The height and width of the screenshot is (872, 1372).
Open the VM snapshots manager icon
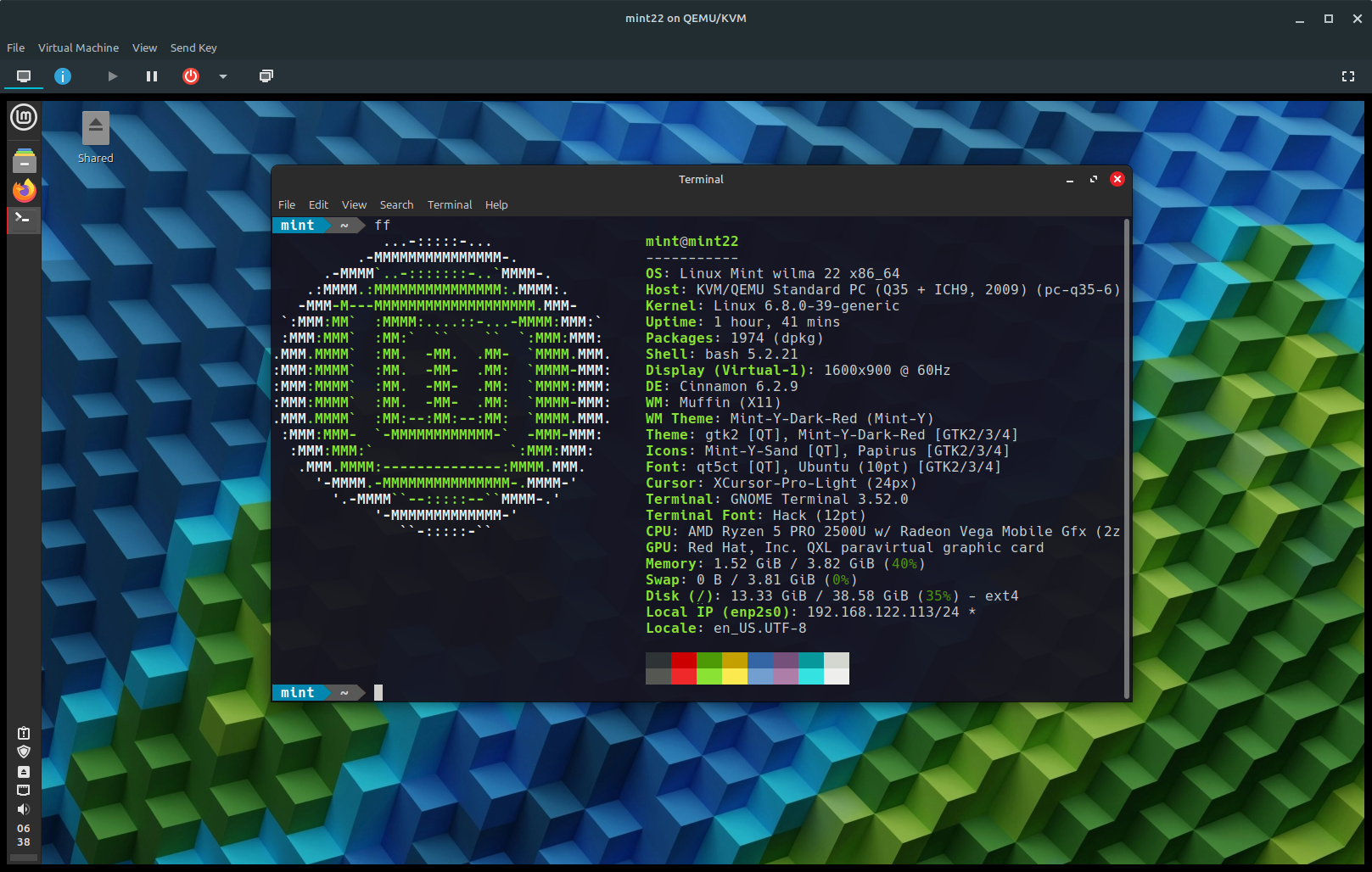[266, 76]
